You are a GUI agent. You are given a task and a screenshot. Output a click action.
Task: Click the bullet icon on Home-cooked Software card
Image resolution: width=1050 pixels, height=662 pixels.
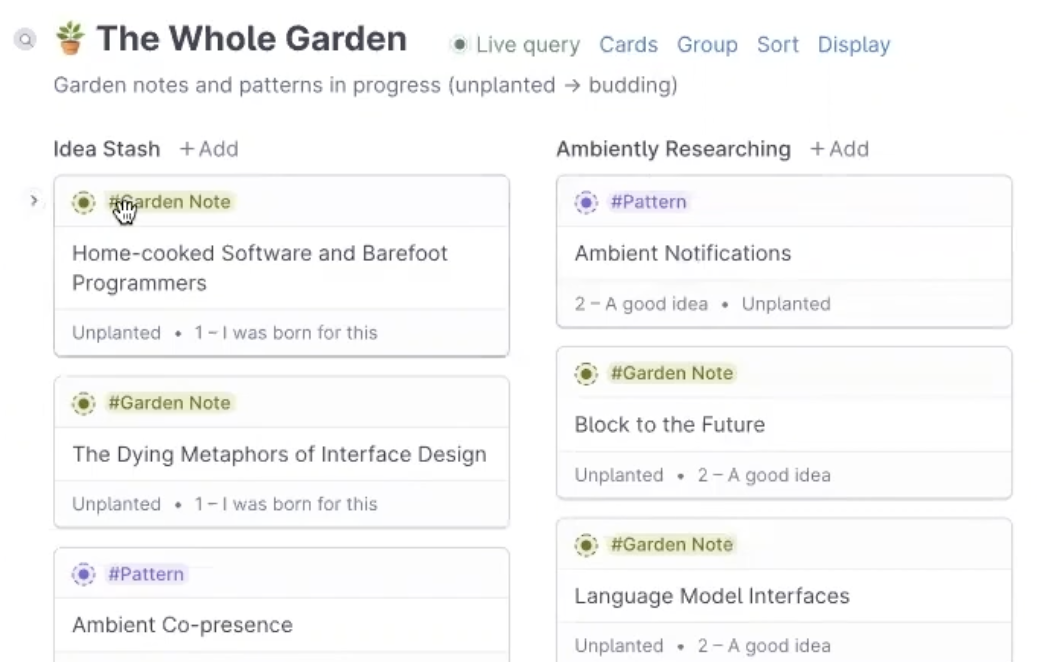click(x=84, y=202)
